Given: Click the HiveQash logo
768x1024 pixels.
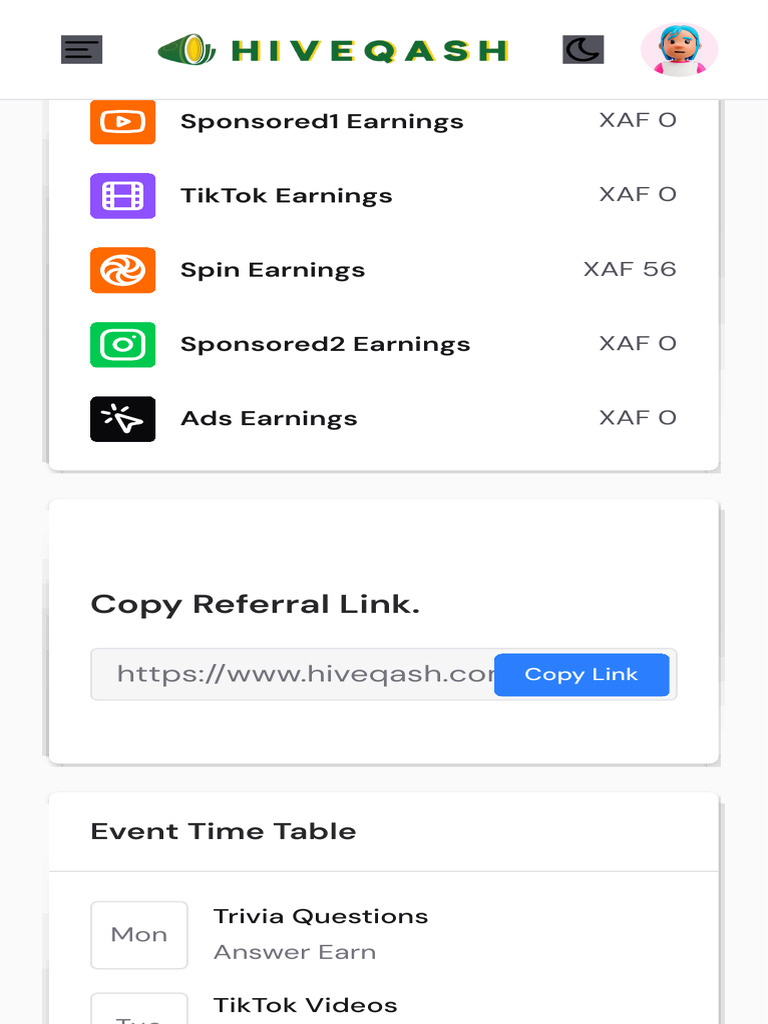Looking at the screenshot, I should tap(333, 50).
